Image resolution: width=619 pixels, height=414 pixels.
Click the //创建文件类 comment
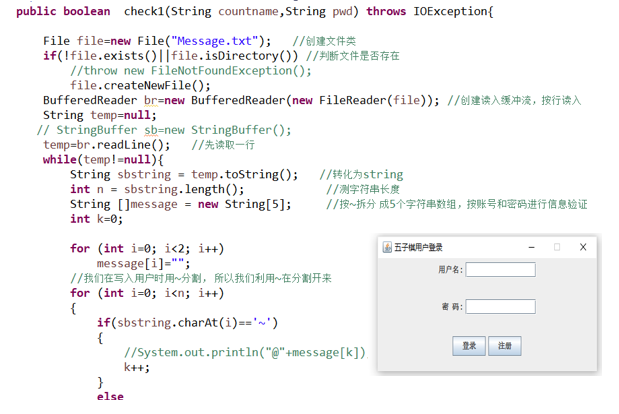324,41
